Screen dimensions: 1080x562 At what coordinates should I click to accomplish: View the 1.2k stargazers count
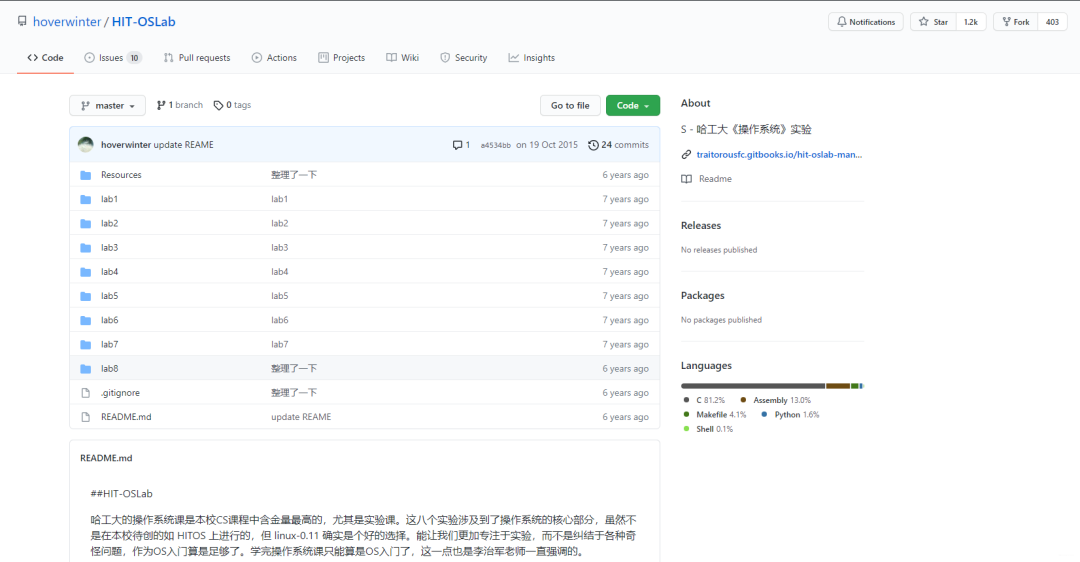[970, 22]
